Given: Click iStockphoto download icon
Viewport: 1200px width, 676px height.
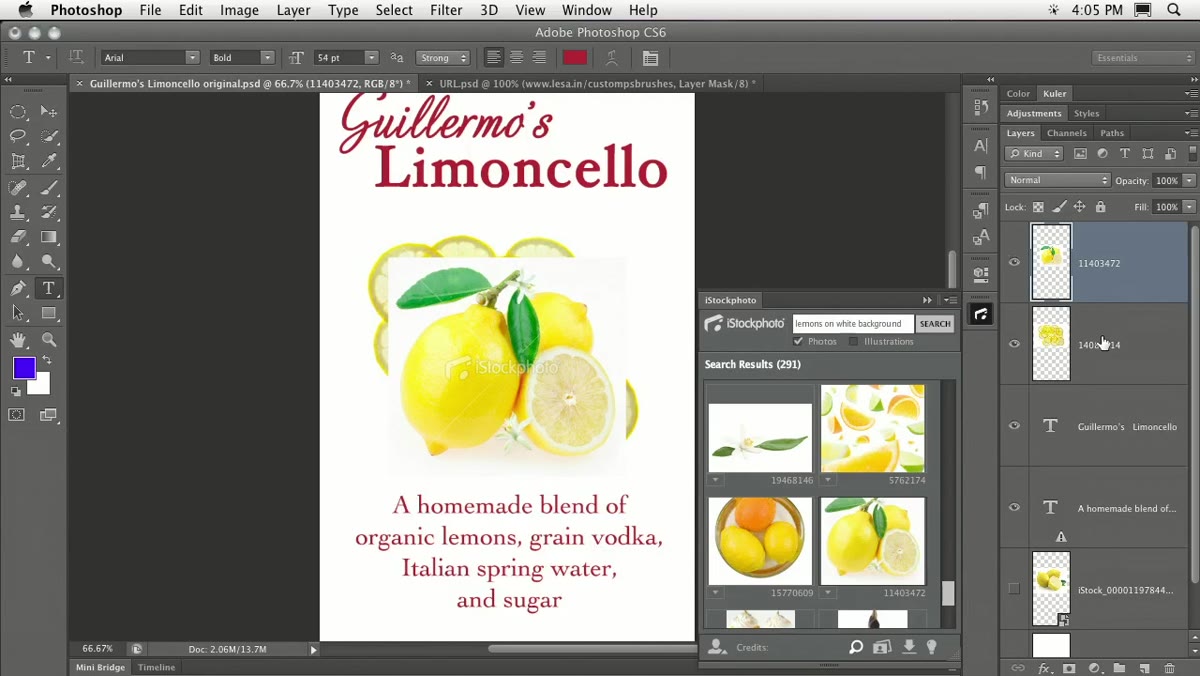Looking at the screenshot, I should pos(909,647).
